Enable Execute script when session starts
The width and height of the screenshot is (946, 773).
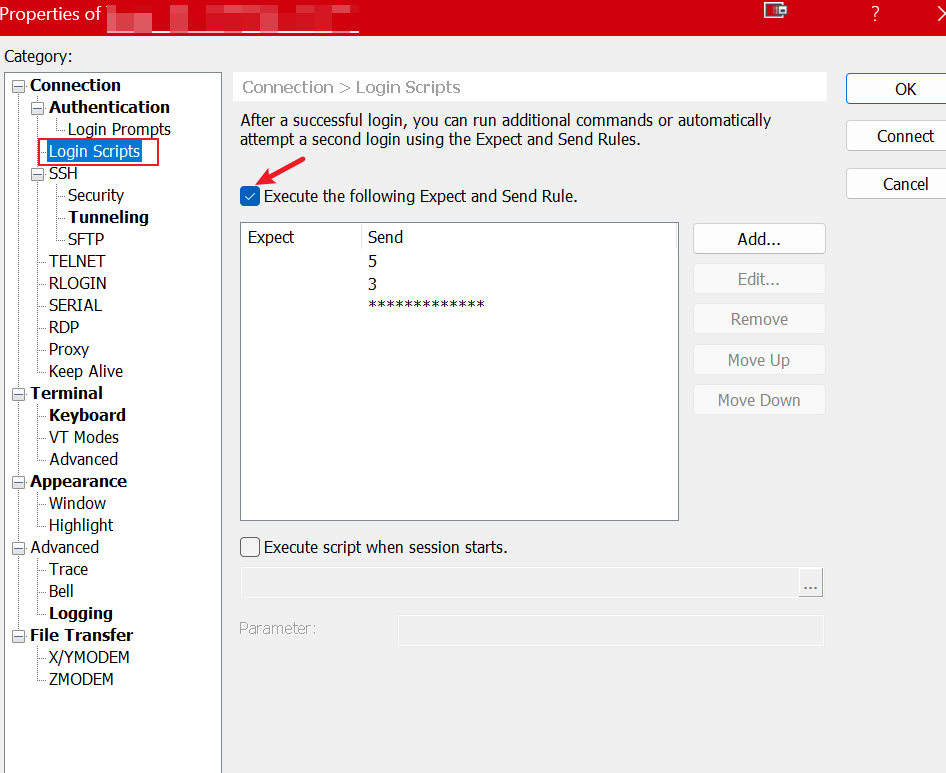tap(249, 547)
